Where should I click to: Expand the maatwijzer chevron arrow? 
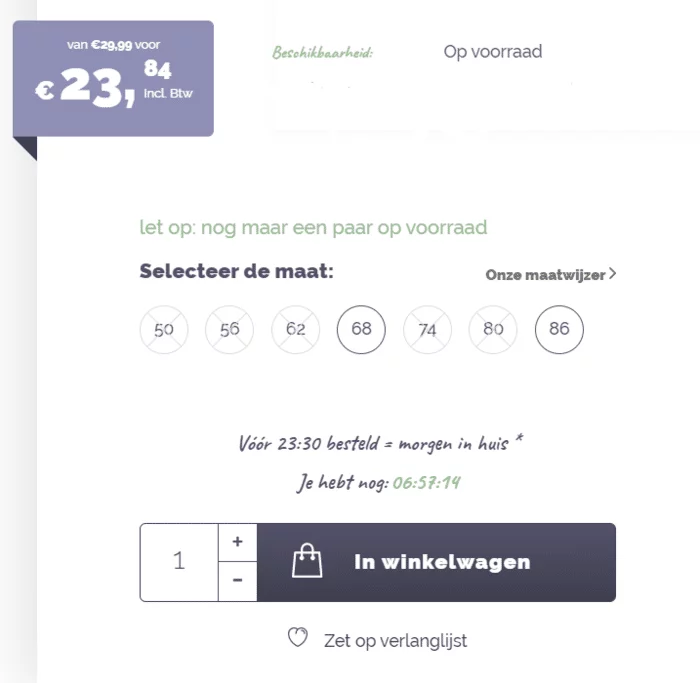(612, 274)
